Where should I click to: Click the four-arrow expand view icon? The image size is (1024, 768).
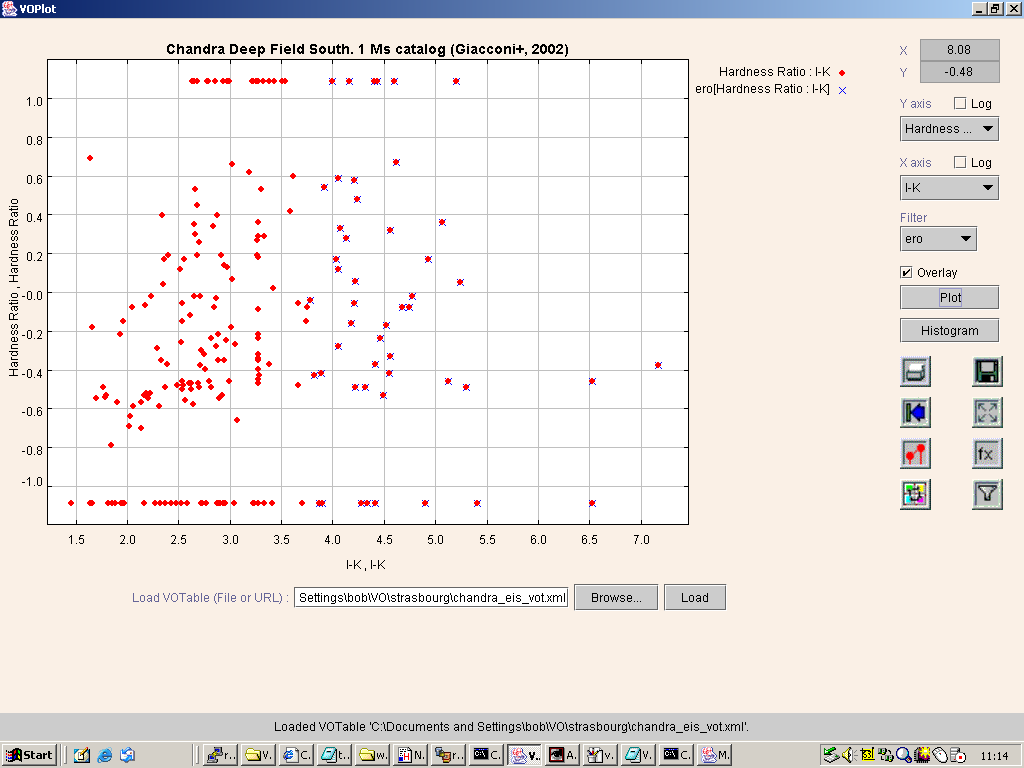[987, 412]
